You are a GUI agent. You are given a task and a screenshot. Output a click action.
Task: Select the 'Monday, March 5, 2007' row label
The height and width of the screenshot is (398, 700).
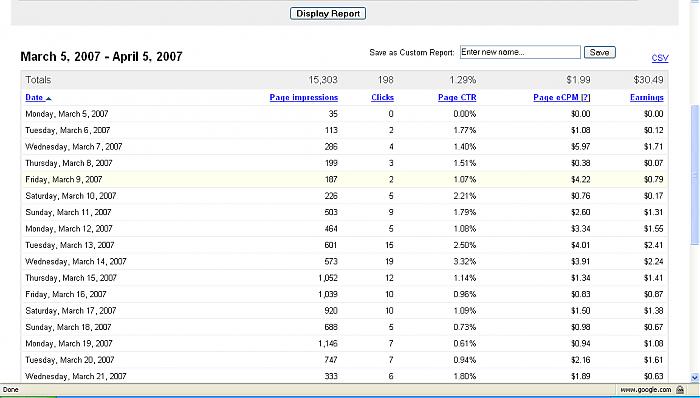tap(67, 114)
